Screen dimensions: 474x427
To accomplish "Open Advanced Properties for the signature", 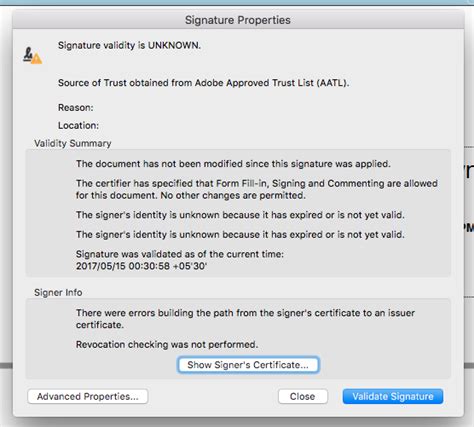I will tap(88, 396).
